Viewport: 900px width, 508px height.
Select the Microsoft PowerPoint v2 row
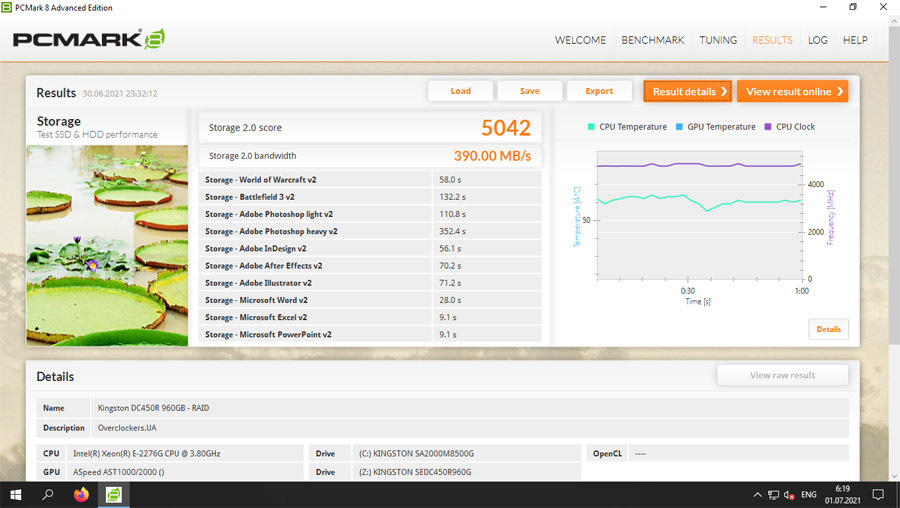coord(370,334)
